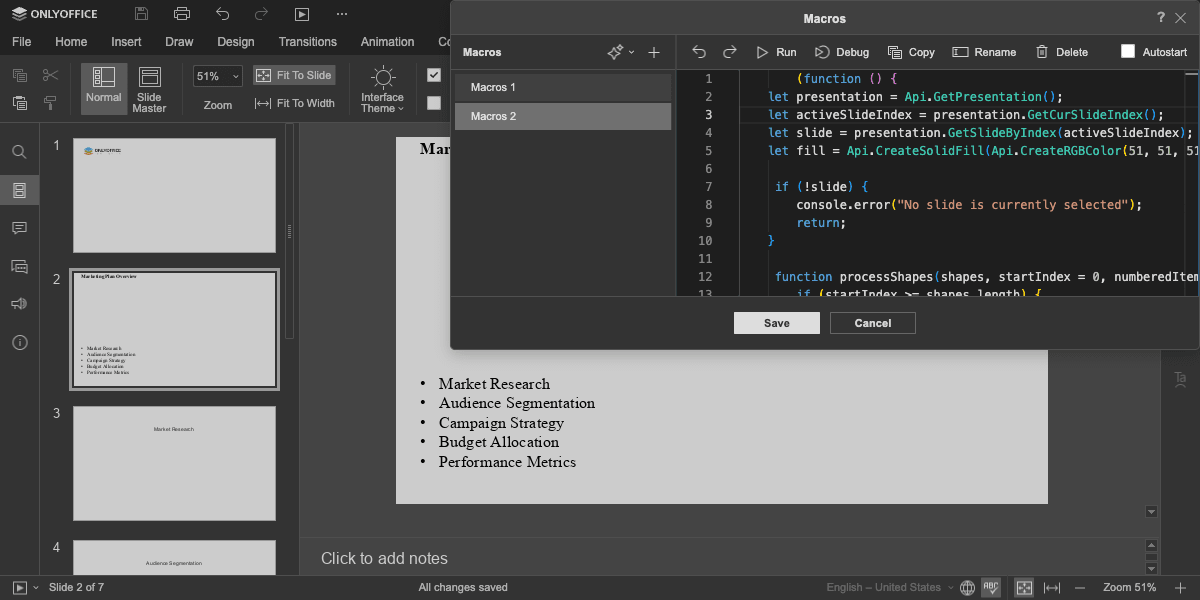
Task: Cancel the Macros dialog
Action: [x=873, y=323]
